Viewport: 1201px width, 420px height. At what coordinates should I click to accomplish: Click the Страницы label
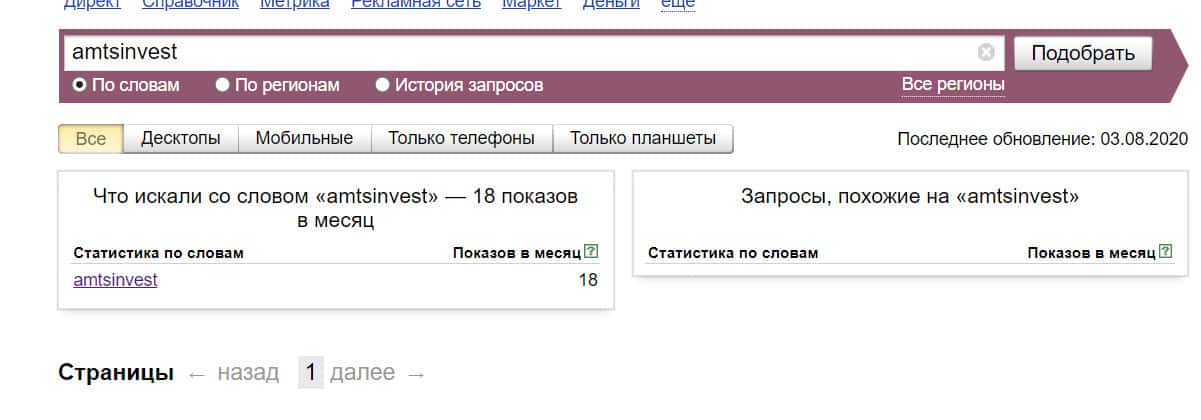(x=116, y=373)
